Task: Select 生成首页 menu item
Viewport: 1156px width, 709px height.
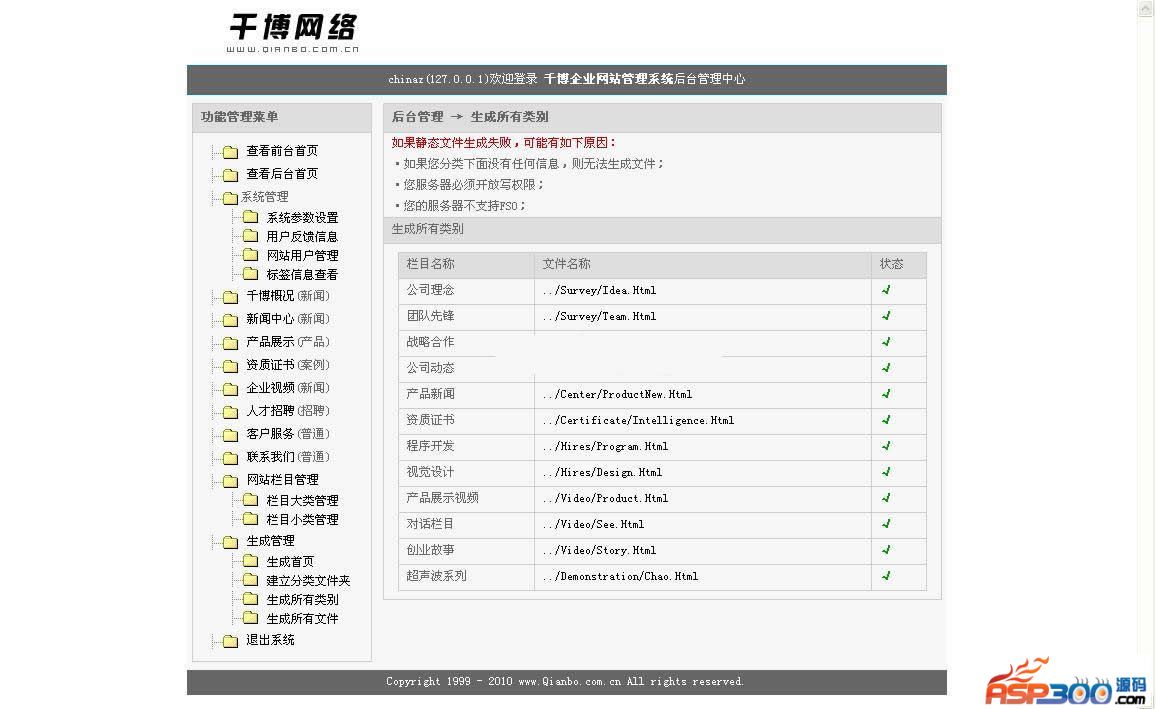Action: (290, 562)
